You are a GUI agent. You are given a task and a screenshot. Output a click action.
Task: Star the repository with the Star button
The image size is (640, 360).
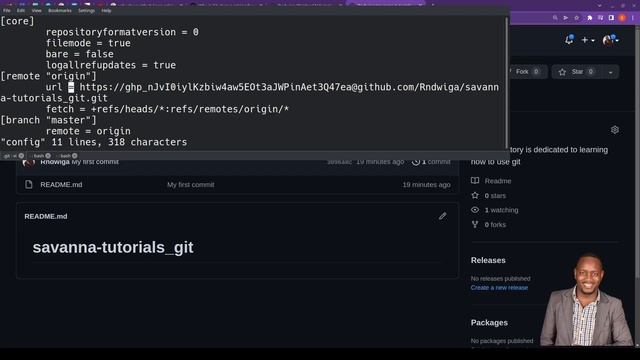[x=577, y=72]
